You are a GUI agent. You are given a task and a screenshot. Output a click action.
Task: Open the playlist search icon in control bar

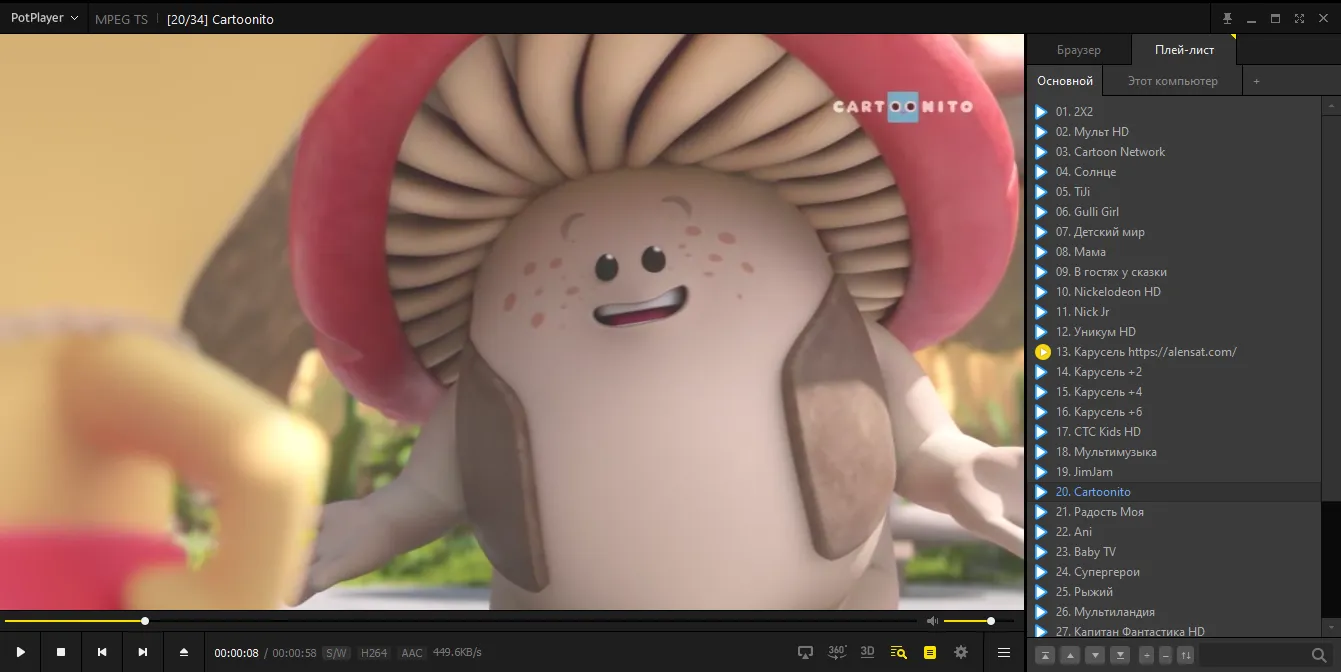pyautogui.click(x=898, y=652)
